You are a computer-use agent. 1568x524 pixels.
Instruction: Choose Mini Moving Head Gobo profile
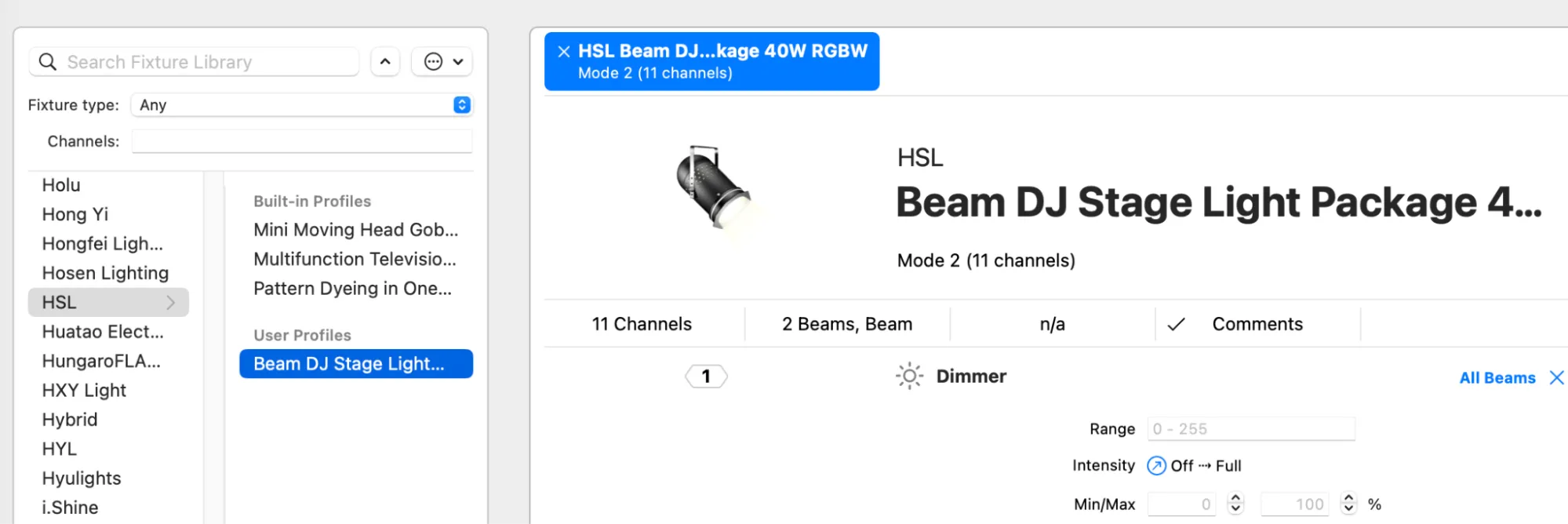(x=355, y=230)
